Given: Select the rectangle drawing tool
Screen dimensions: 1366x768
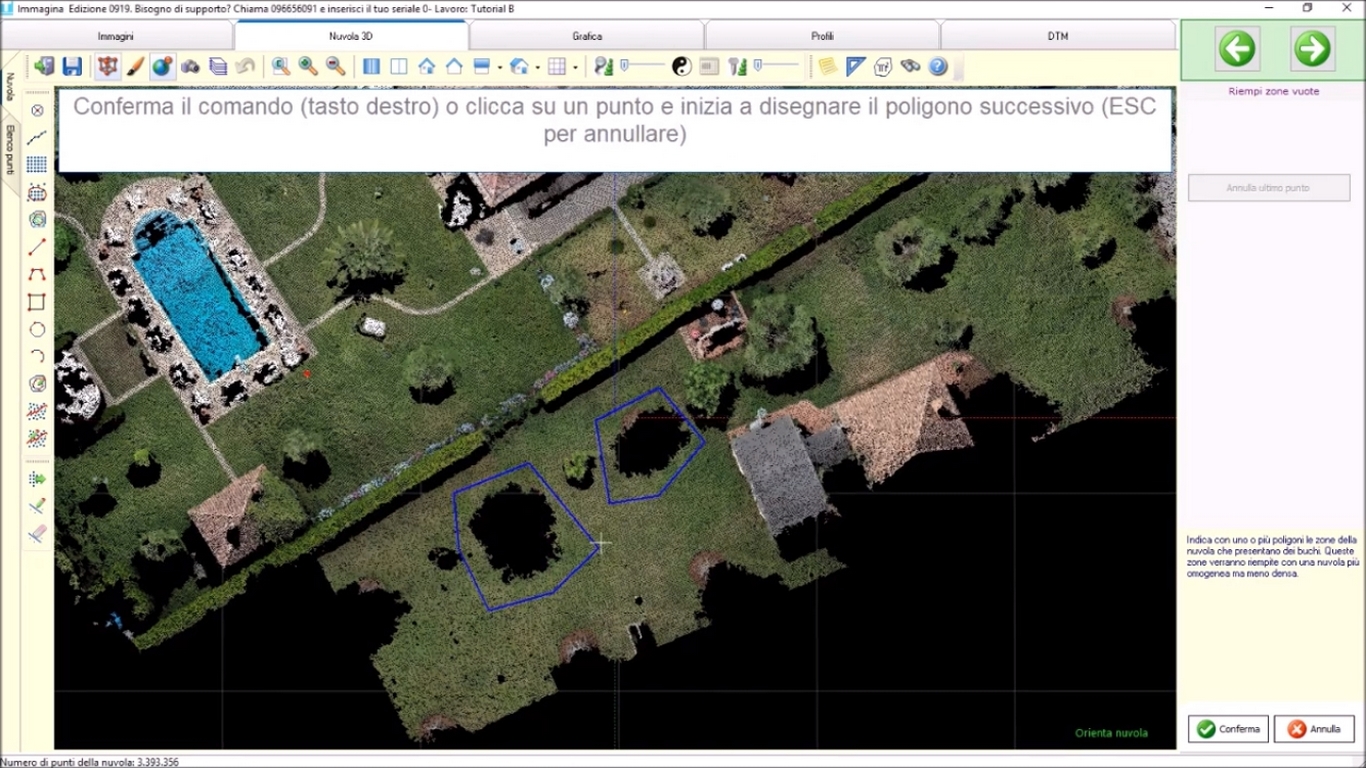Looking at the screenshot, I should pyautogui.click(x=37, y=302).
